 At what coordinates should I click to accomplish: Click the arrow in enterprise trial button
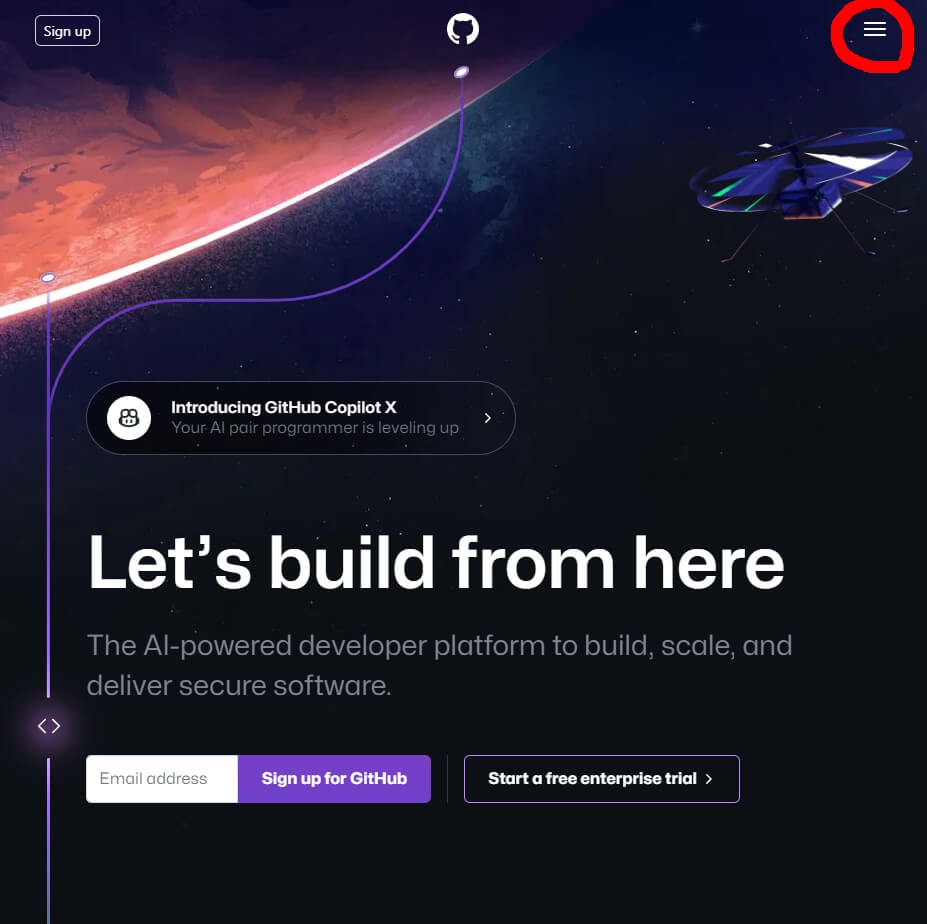pos(709,779)
